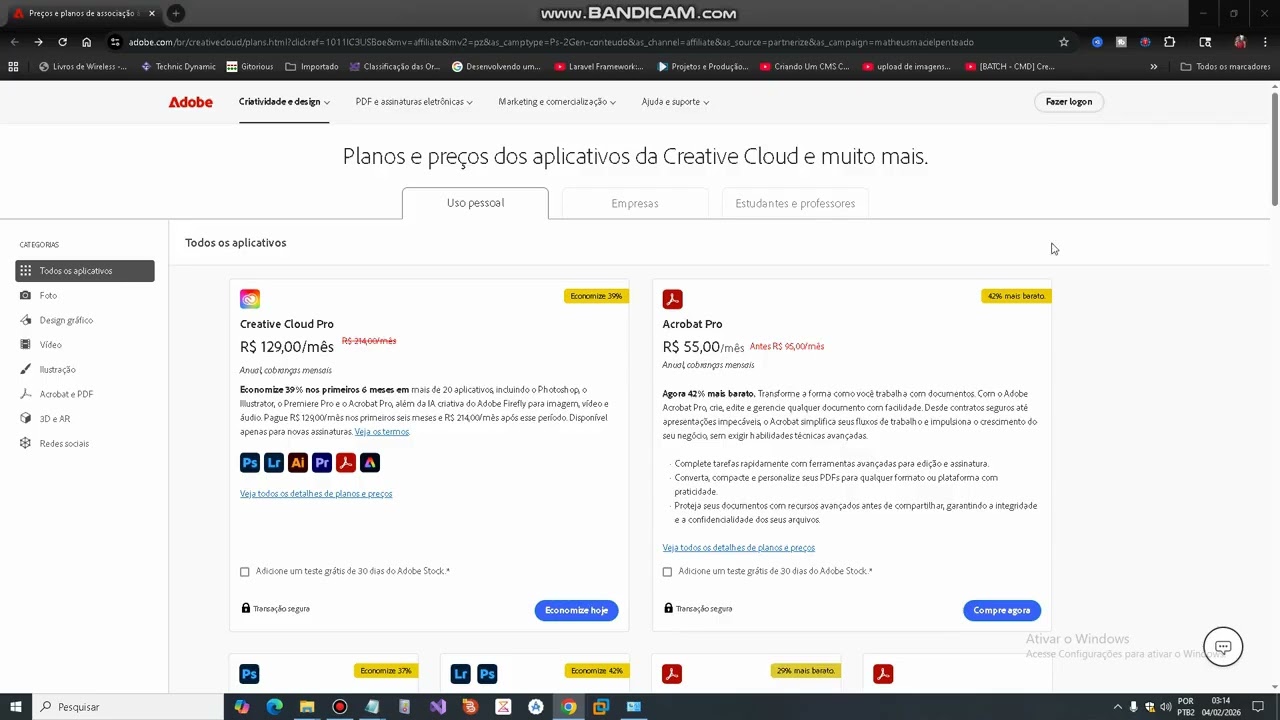This screenshot has width=1280, height=720.
Task: Show hidden system tray icons
Action: (1117, 707)
